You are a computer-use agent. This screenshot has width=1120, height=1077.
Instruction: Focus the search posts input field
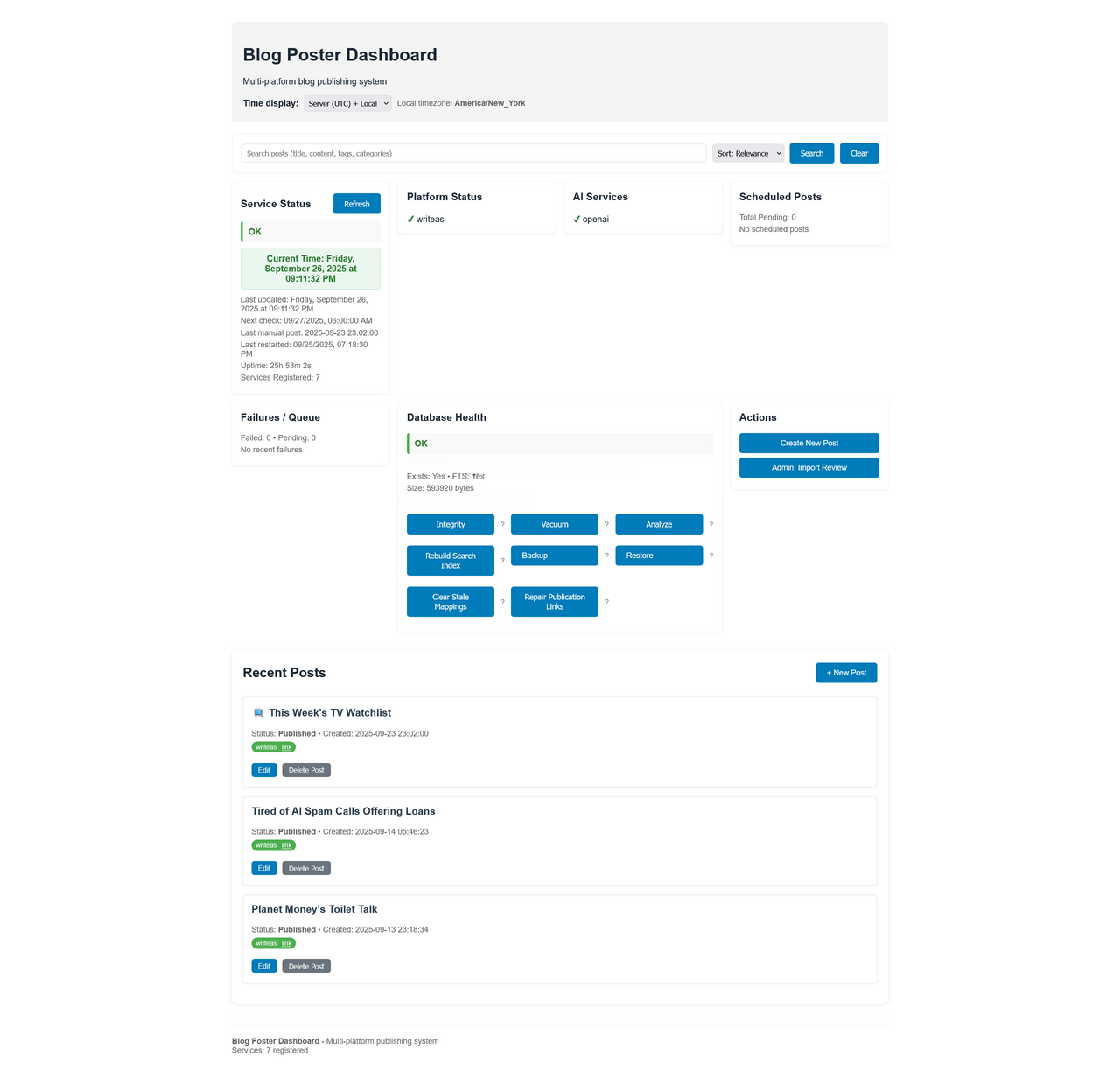473,153
